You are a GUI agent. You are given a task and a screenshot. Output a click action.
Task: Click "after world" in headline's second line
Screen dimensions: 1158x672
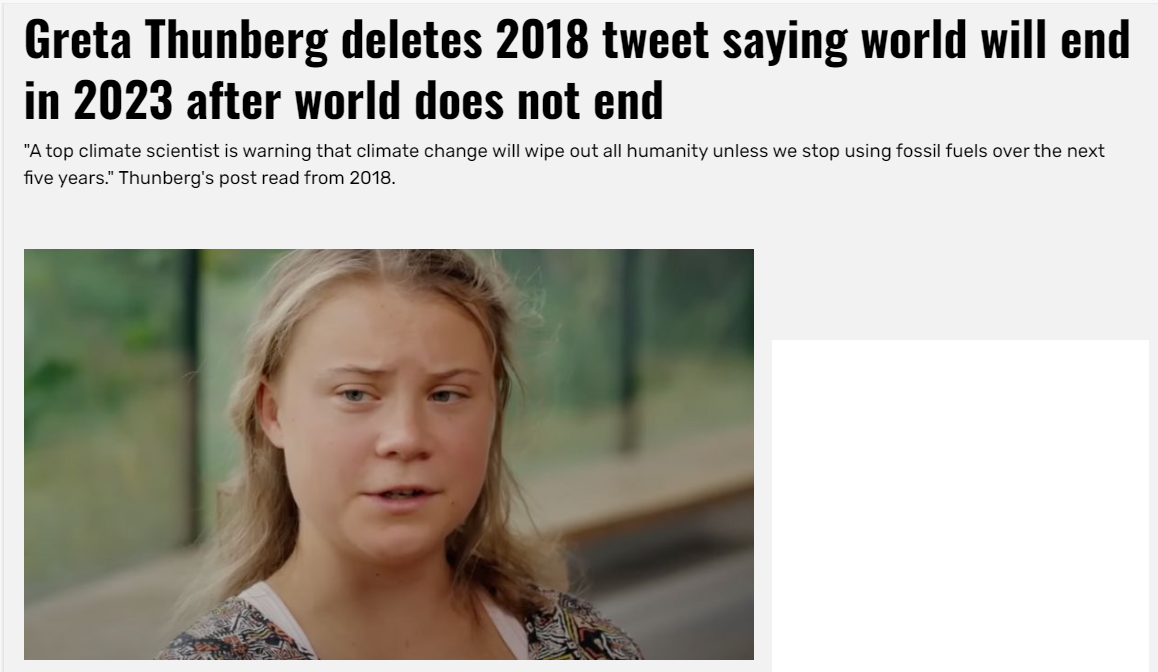pyautogui.click(x=294, y=101)
